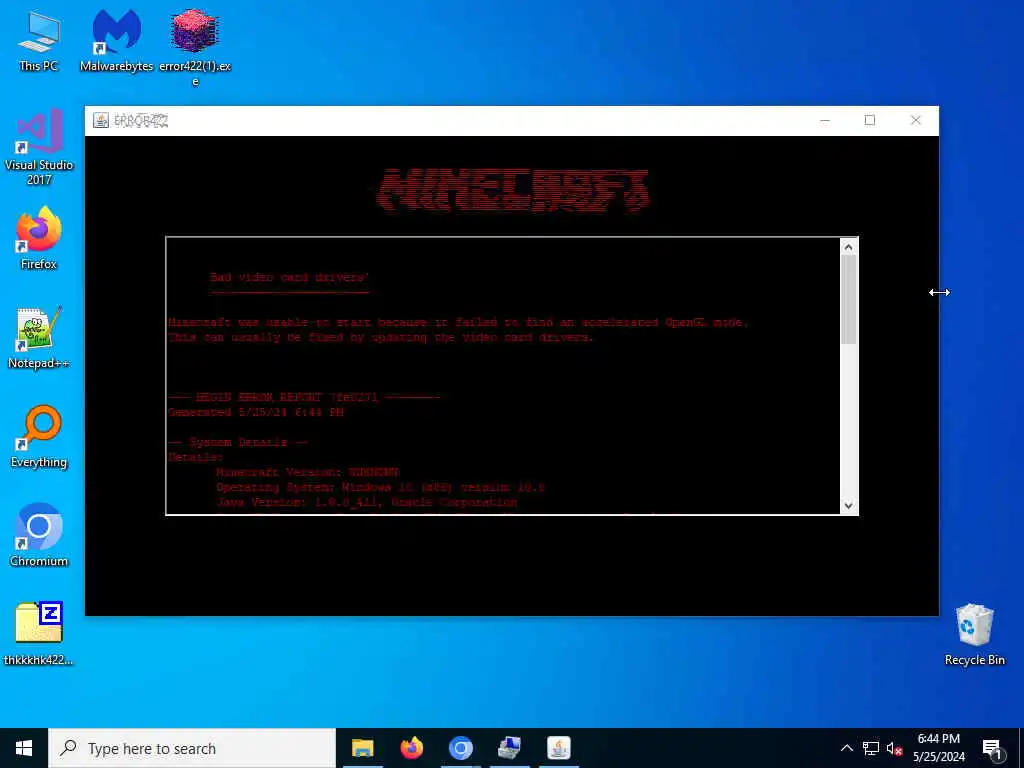Click the taskbar search box
The width and height of the screenshot is (1024, 768).
coord(192,748)
